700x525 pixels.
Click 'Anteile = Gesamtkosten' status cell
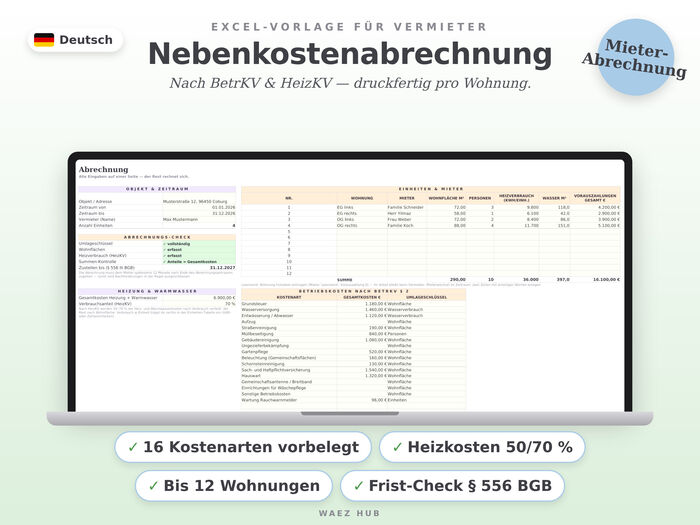coord(199,262)
